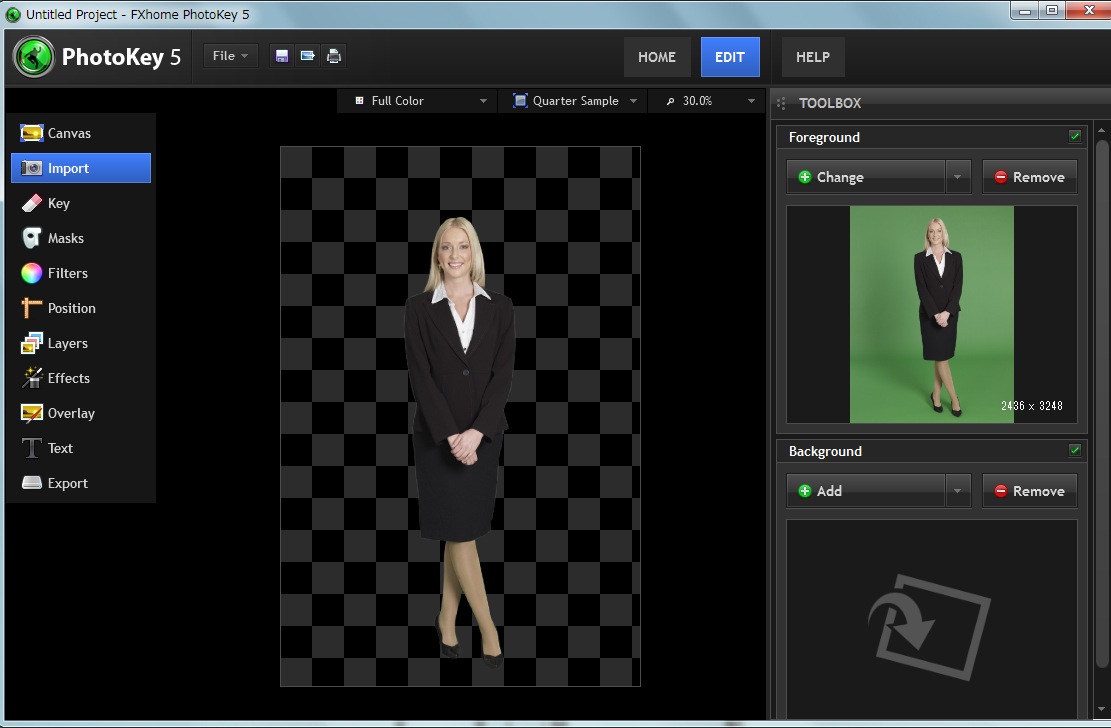Switch to the HOME tab
This screenshot has height=728, width=1111.
pos(657,57)
